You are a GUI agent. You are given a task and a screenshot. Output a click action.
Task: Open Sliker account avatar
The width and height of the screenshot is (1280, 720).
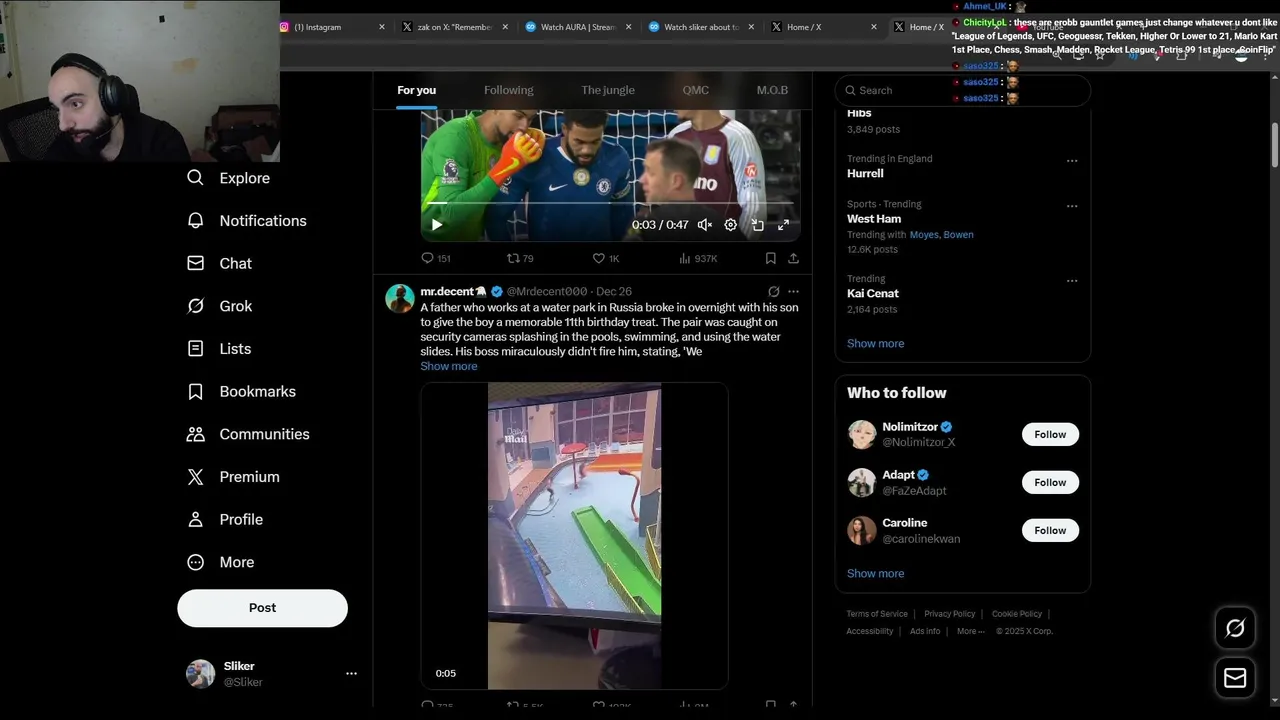point(200,674)
